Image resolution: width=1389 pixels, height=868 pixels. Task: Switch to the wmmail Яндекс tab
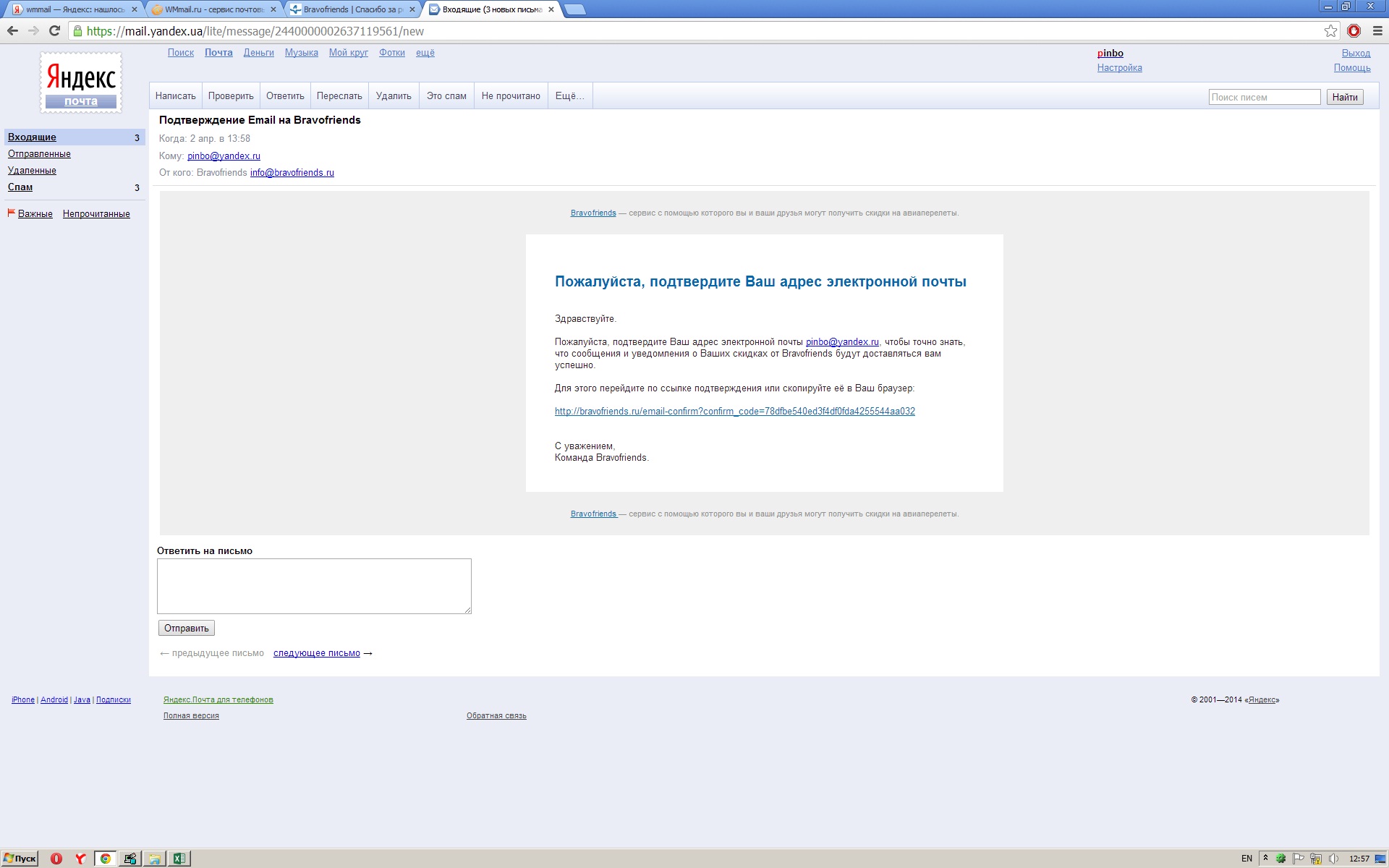(75, 9)
